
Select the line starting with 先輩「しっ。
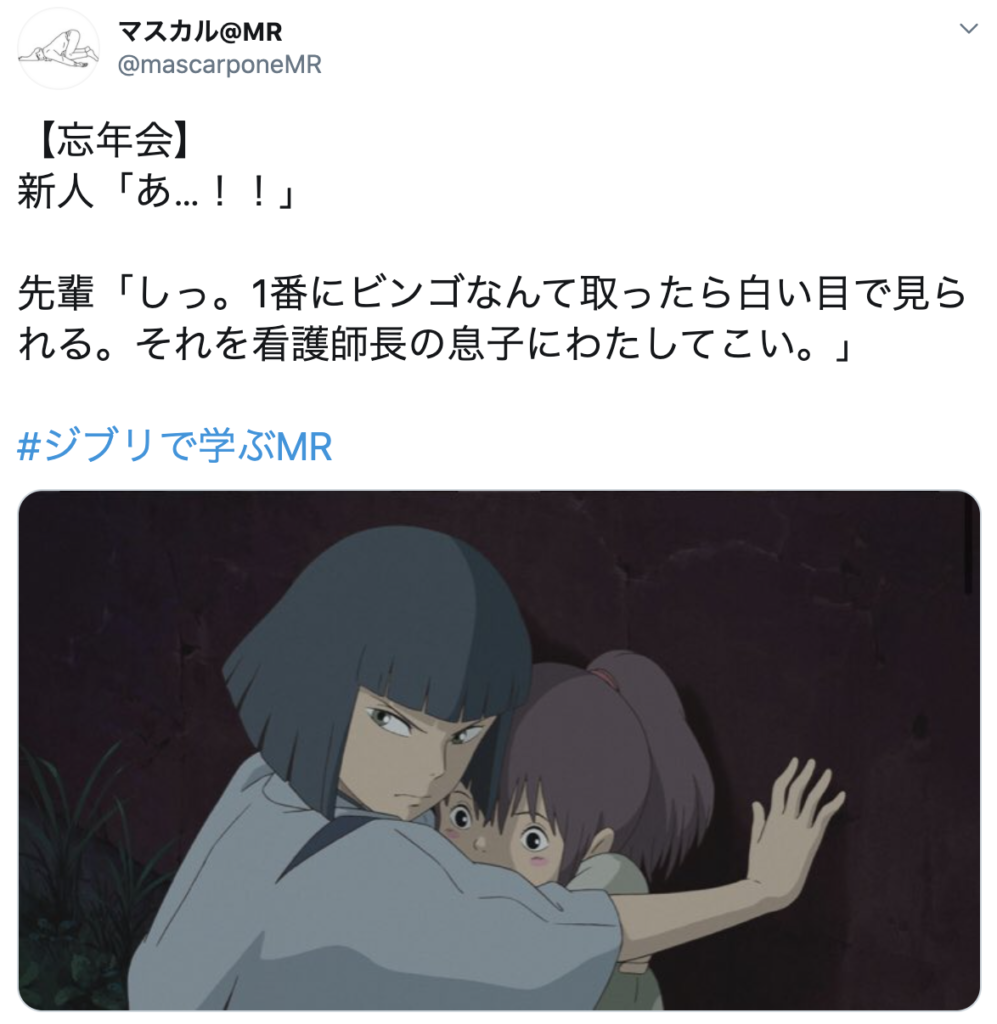[x=492, y=294]
